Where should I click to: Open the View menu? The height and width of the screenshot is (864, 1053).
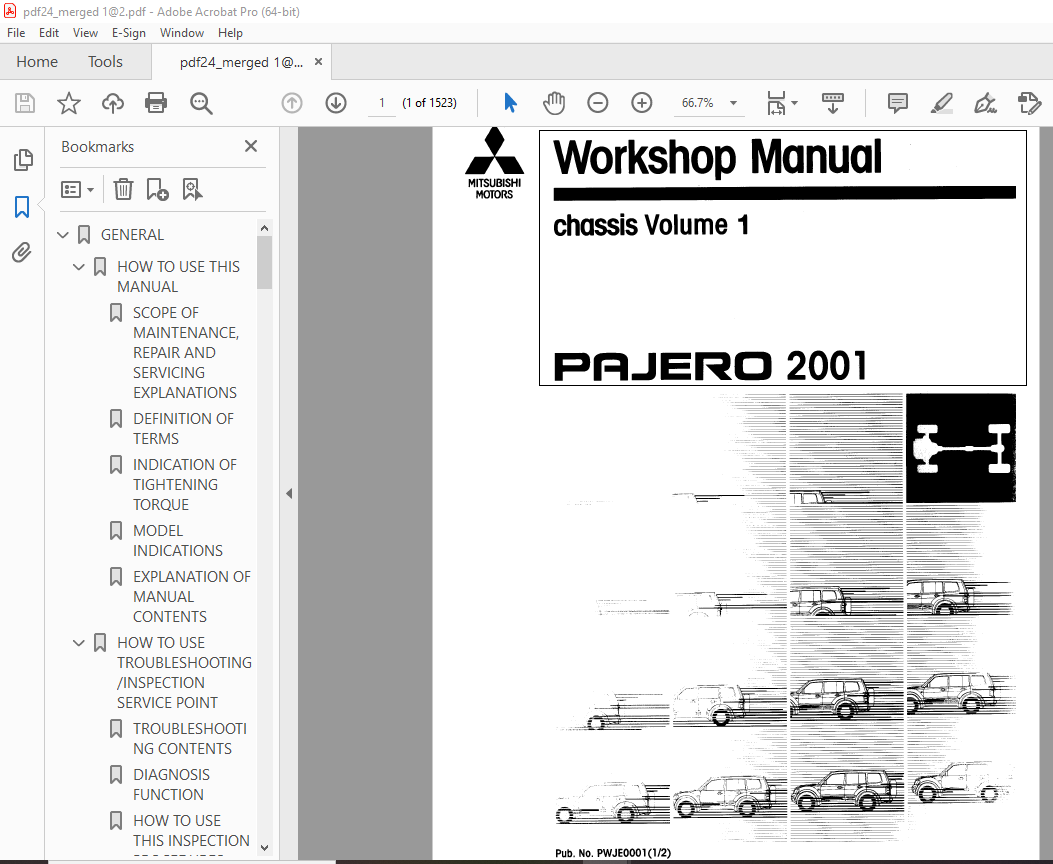[x=85, y=33]
